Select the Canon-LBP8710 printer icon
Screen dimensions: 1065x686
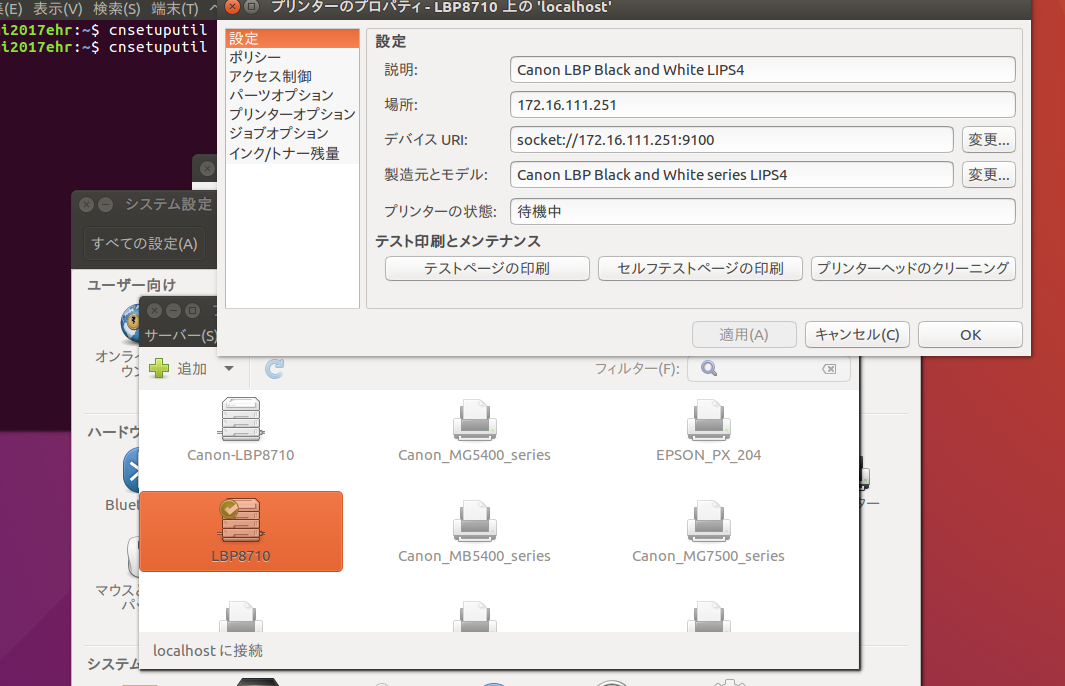pos(240,419)
